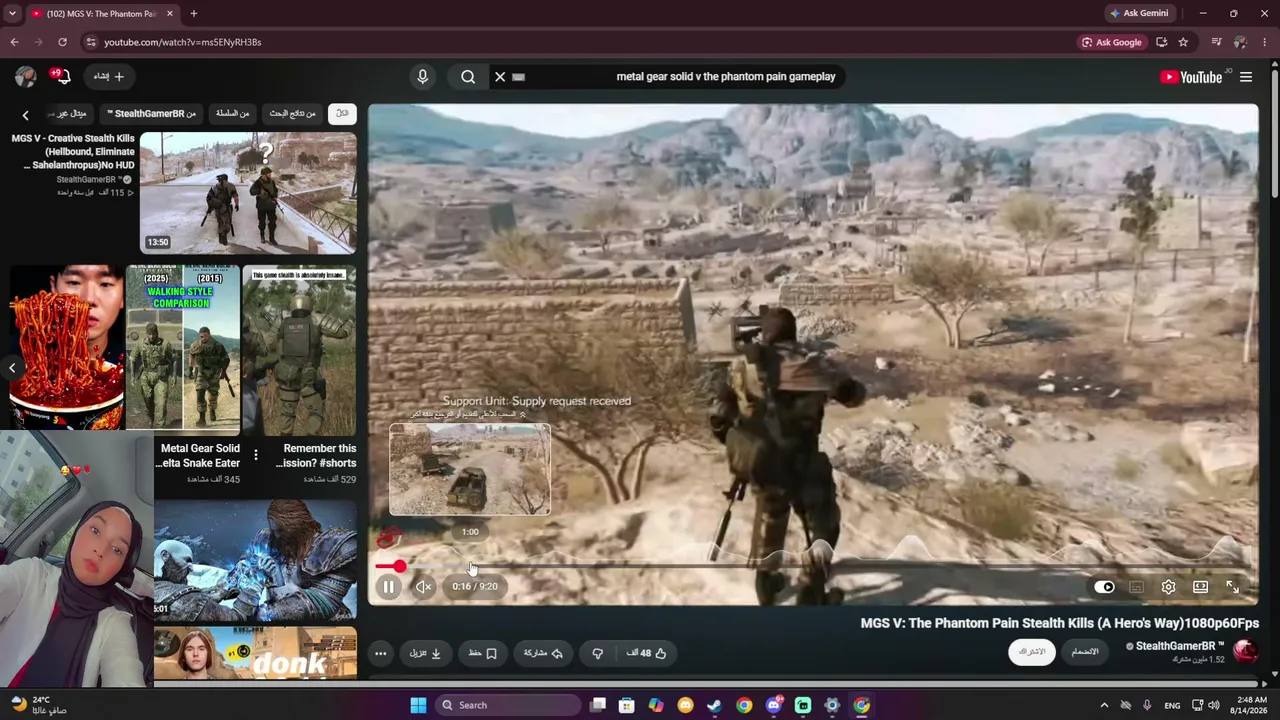The image size is (1280, 720).
Task: Open the Walking Style Comparison short
Action: 183,348
